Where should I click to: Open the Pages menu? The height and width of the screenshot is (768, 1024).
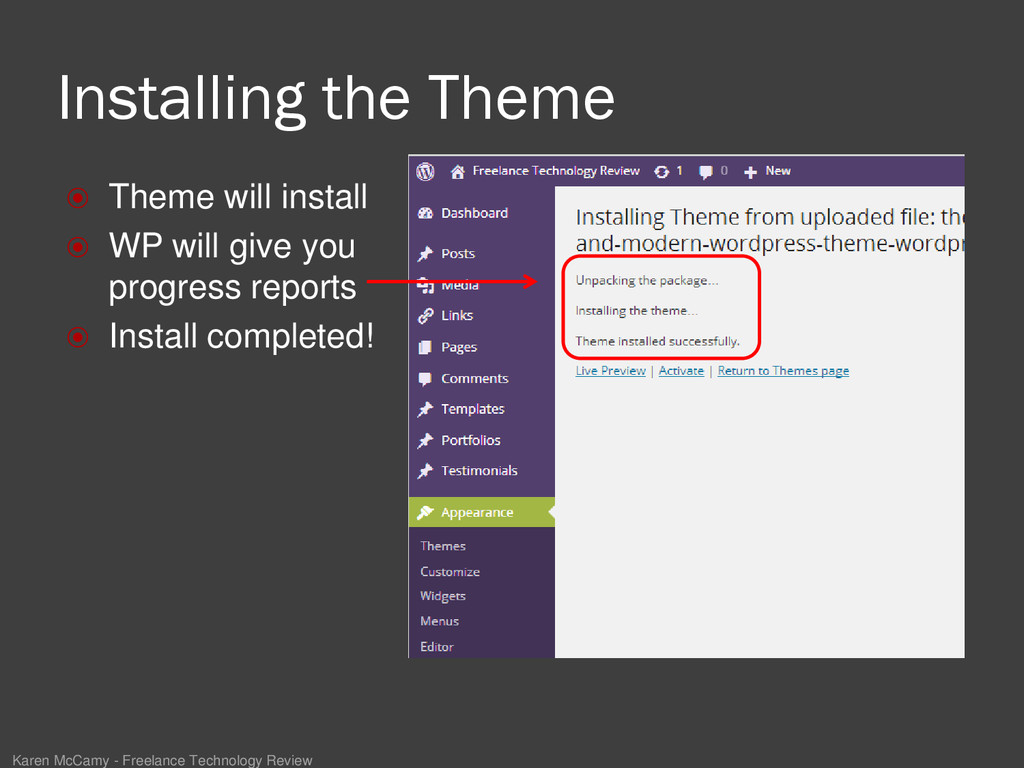459,347
